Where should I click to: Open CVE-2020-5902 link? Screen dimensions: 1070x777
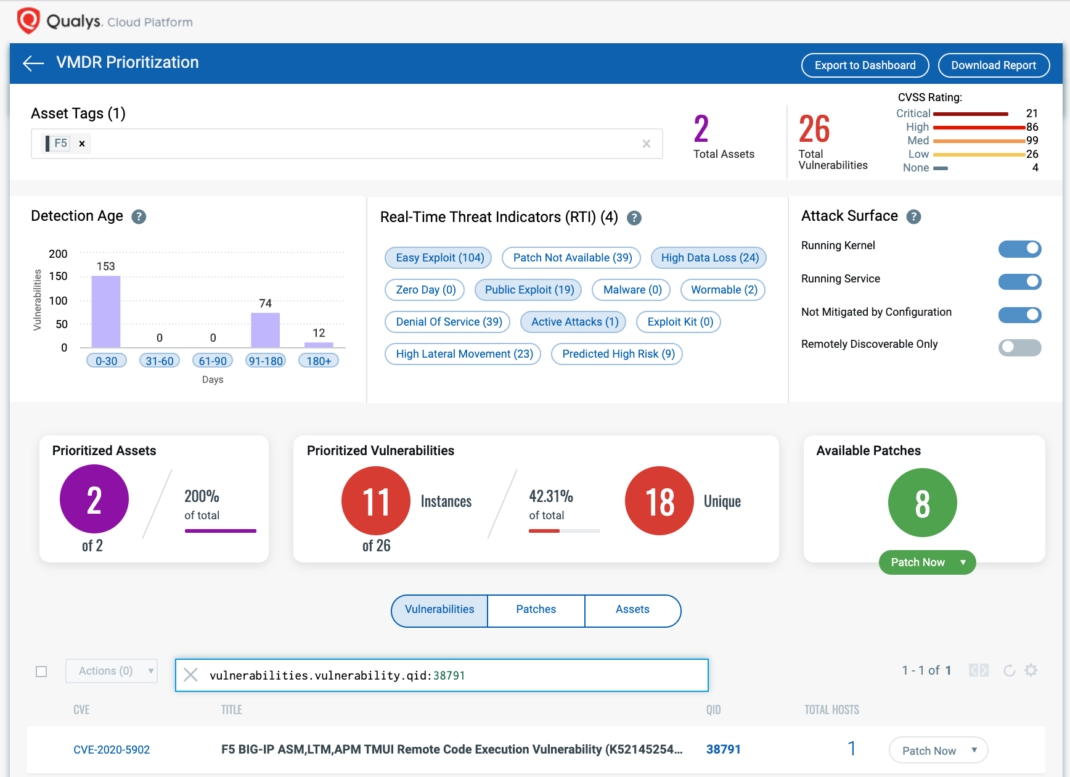coord(111,750)
